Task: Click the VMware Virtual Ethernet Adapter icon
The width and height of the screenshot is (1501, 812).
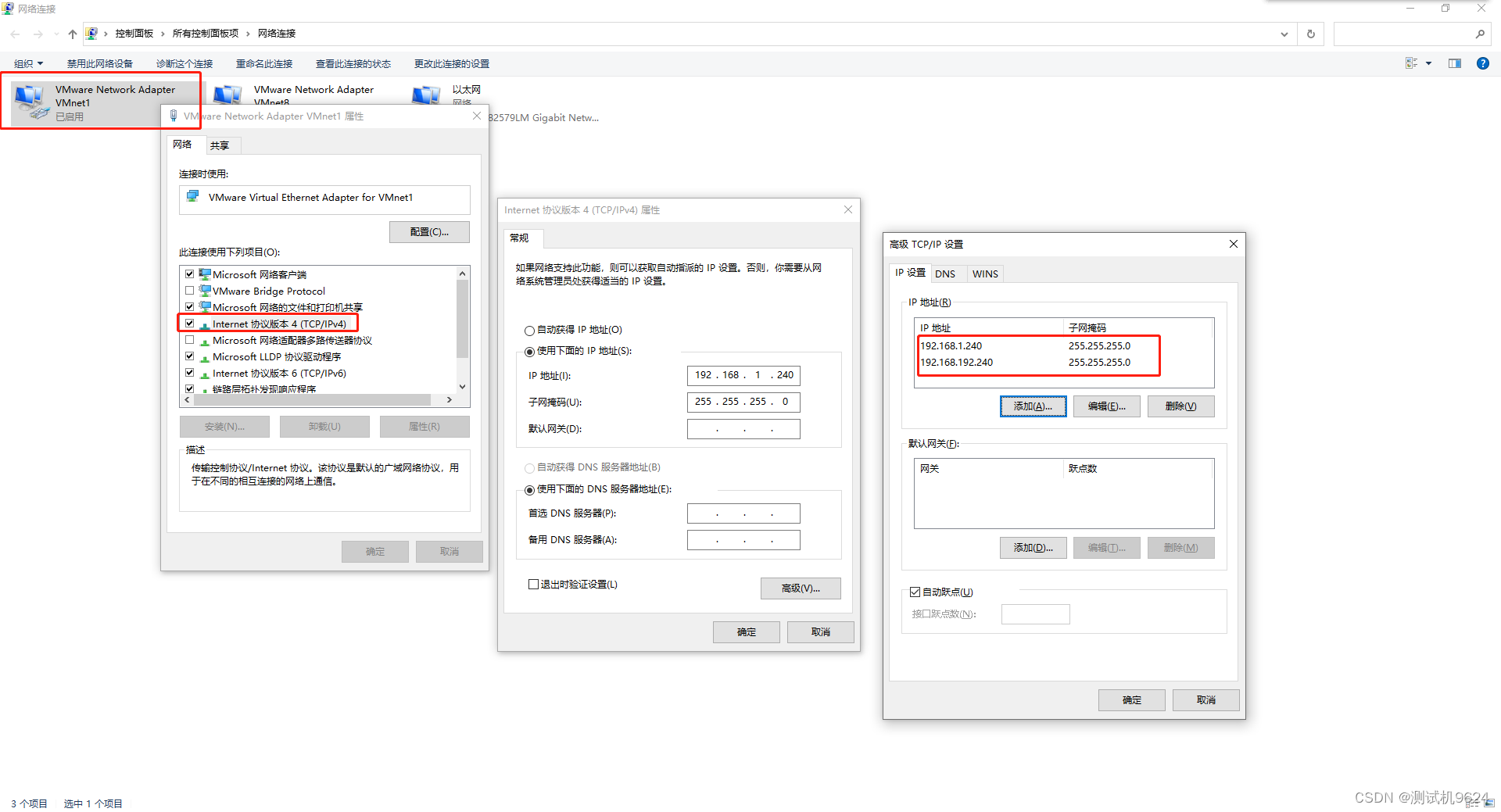Action: 192,197
